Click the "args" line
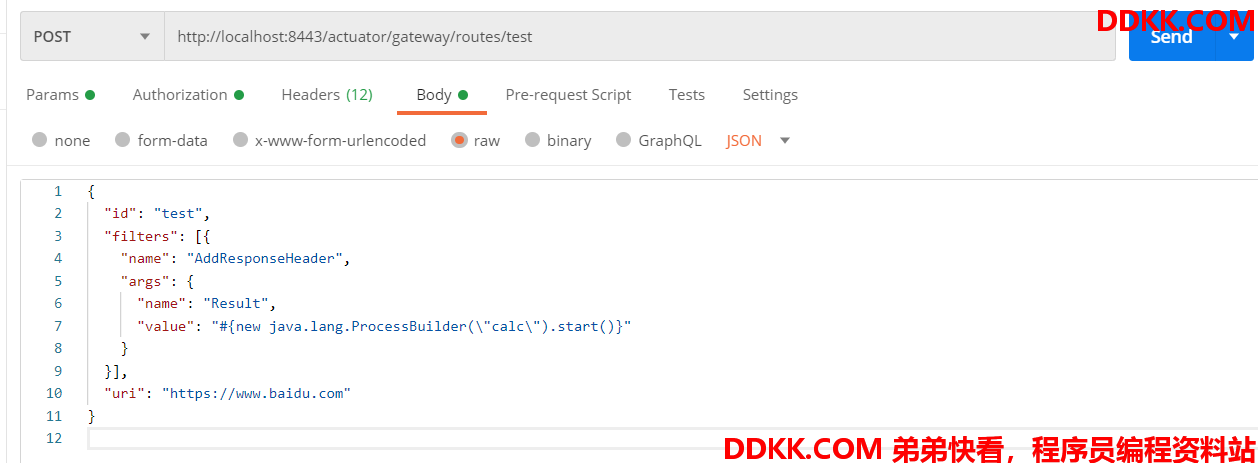Image resolution: width=1258 pixels, height=463 pixels. tap(157, 281)
